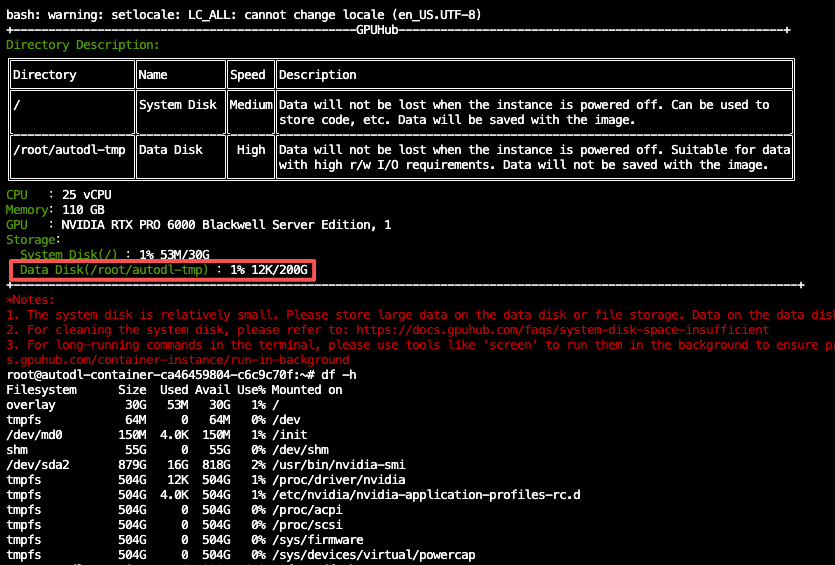Image resolution: width=835 pixels, height=565 pixels.
Task: Open the container-instance/run-in-background link
Action: click(x=178, y=359)
